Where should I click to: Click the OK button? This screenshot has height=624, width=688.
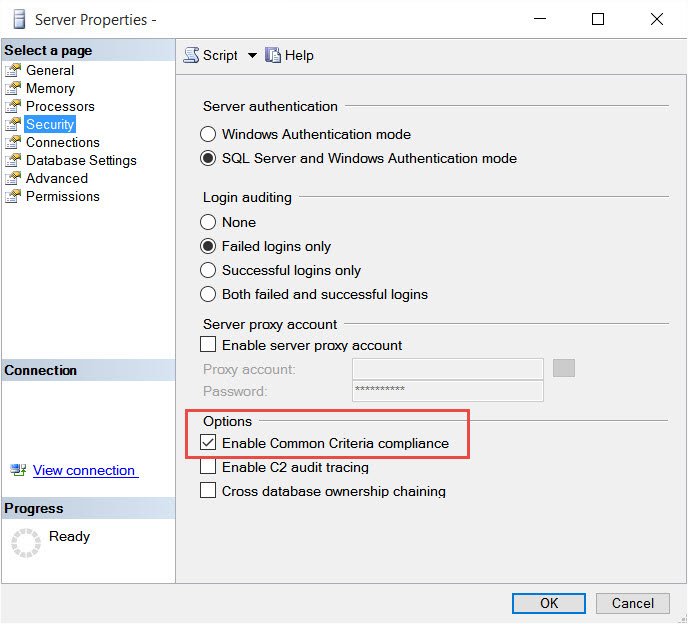549,603
